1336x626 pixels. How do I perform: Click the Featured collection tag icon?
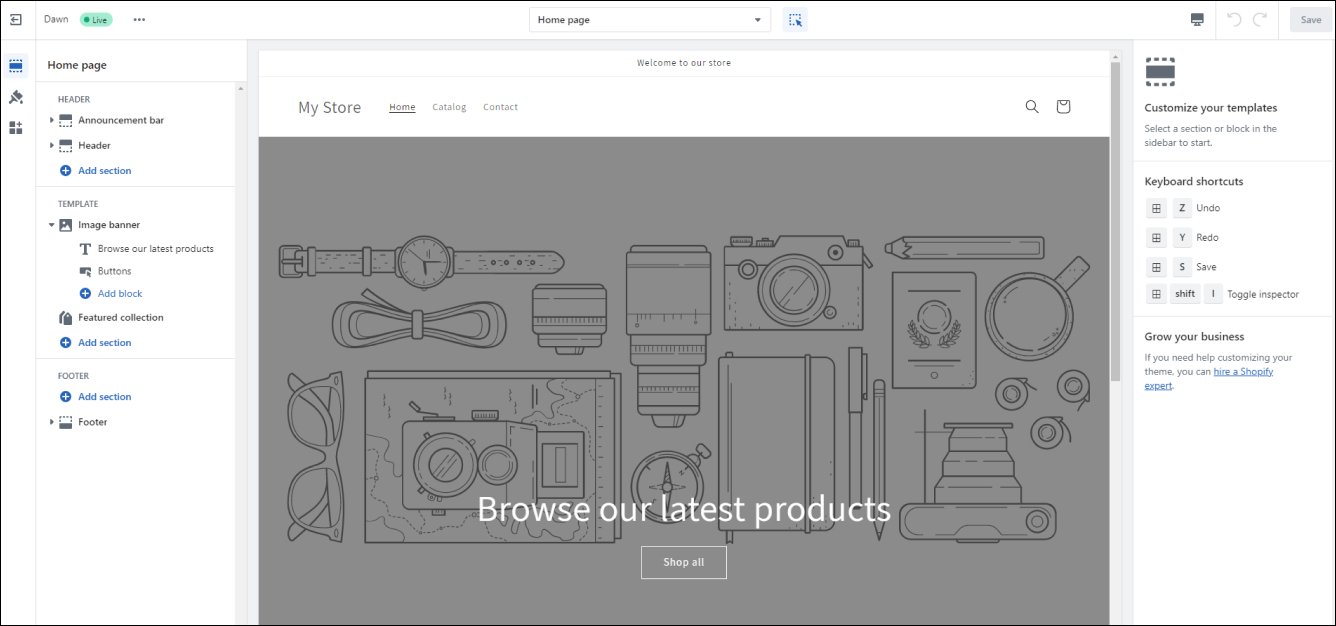click(66, 318)
